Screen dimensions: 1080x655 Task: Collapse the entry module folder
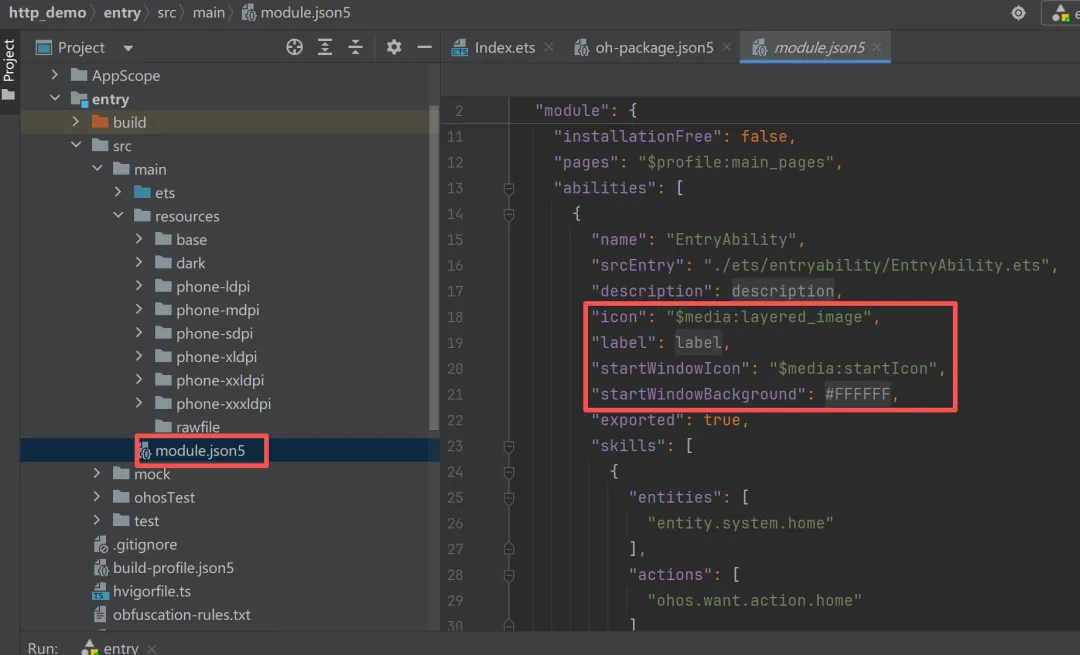pyautogui.click(x=55, y=98)
